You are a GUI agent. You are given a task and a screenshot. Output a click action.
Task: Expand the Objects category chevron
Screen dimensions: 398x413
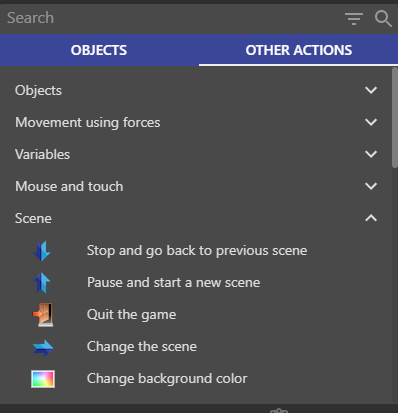pos(371,90)
